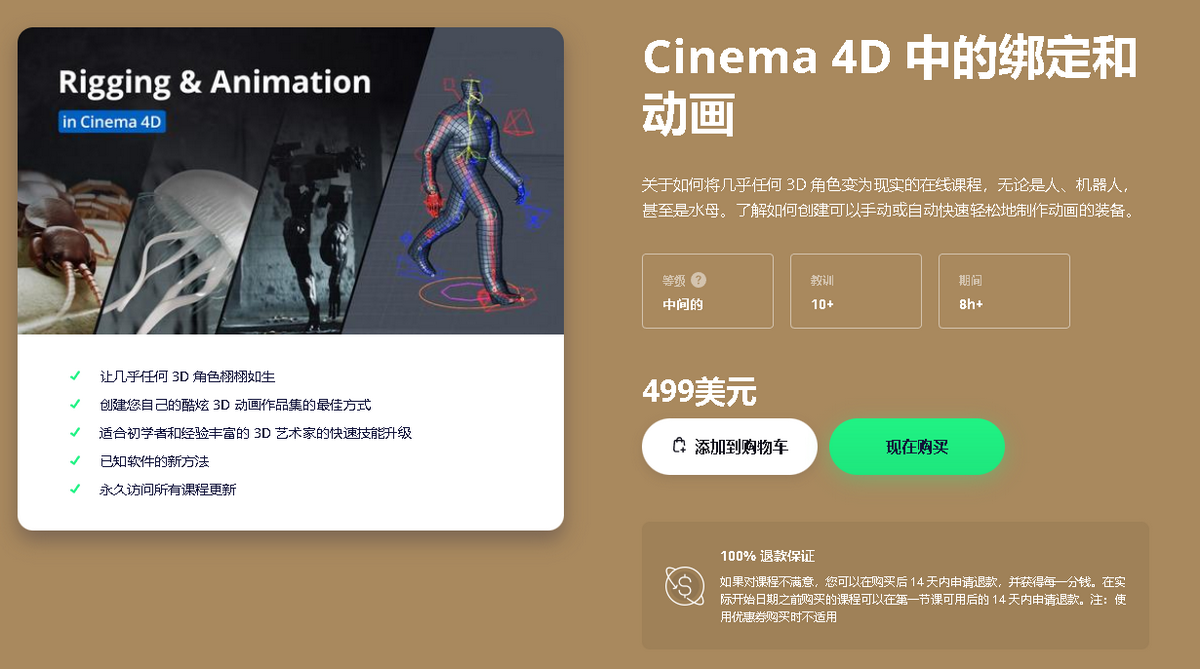Click the refund policy paragraph starting 如果对课程不满意
The width and height of the screenshot is (1200, 669).
click(923, 599)
